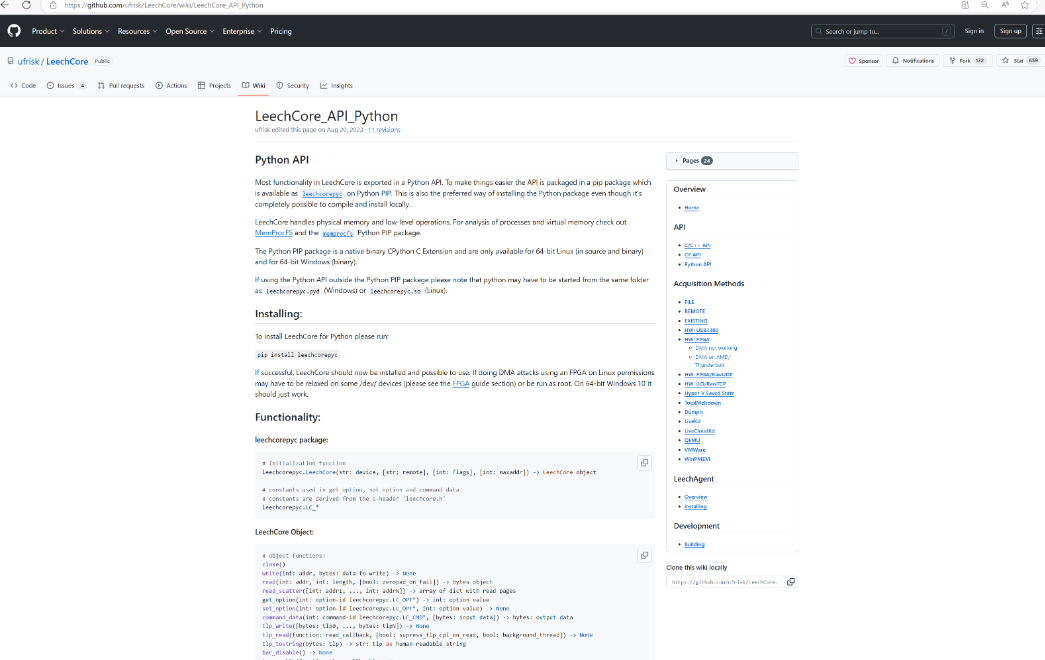
Task: Fork the LeechCore repository
Action: tap(967, 61)
